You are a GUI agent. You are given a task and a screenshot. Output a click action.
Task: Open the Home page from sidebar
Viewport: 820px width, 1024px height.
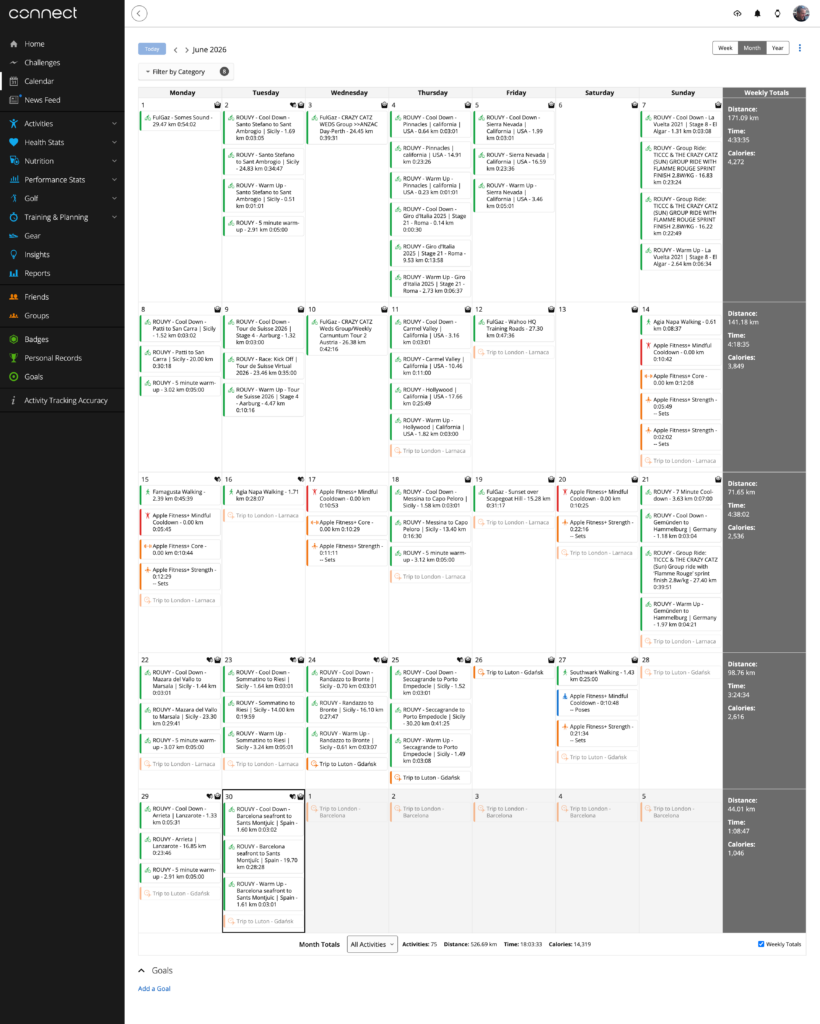click(x=34, y=44)
